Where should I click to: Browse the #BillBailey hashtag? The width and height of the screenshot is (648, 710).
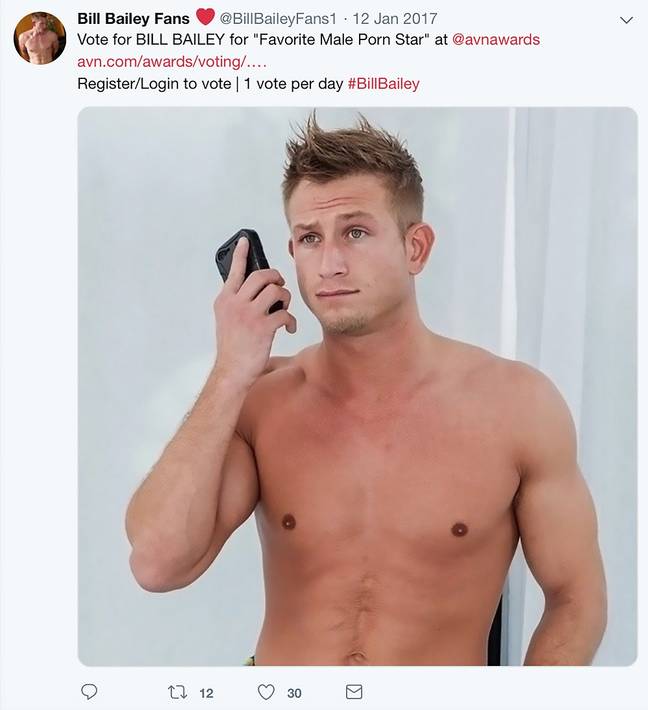click(384, 84)
